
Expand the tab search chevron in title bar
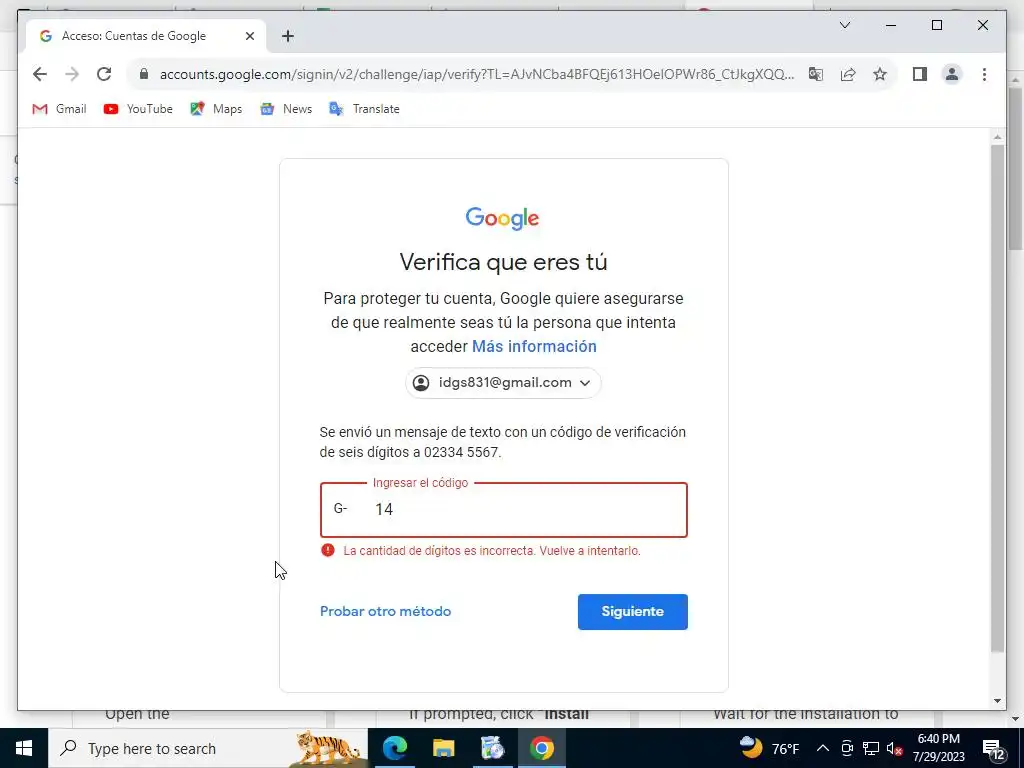(844, 25)
